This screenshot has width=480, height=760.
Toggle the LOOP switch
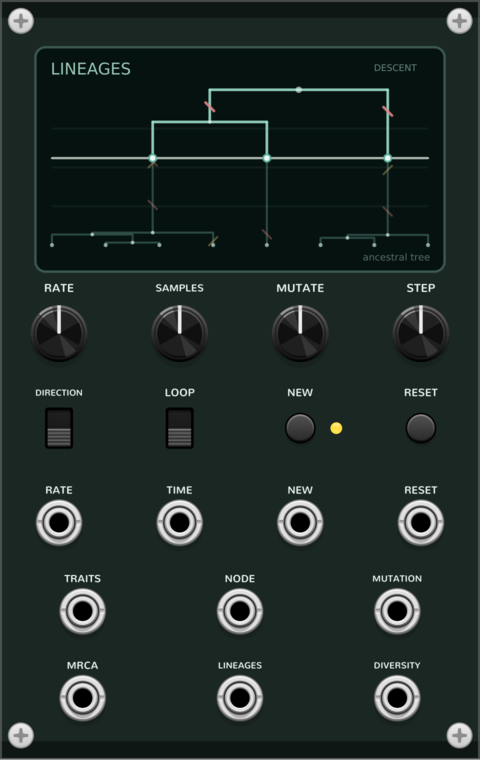pos(179,428)
